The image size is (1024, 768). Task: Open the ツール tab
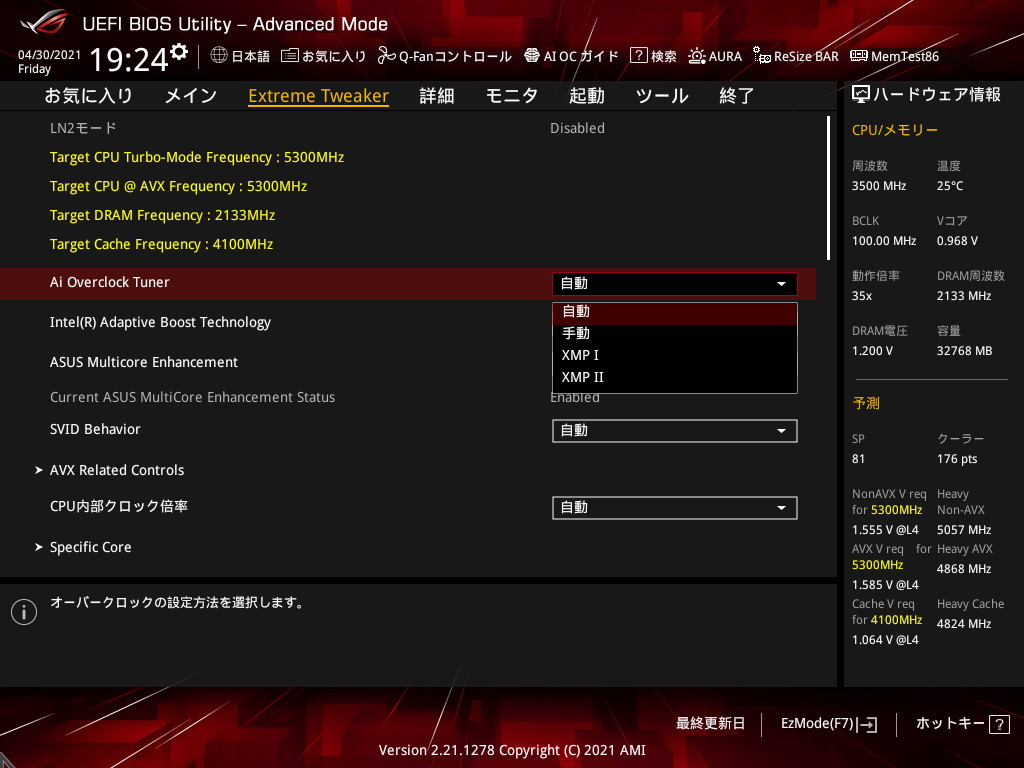(662, 96)
